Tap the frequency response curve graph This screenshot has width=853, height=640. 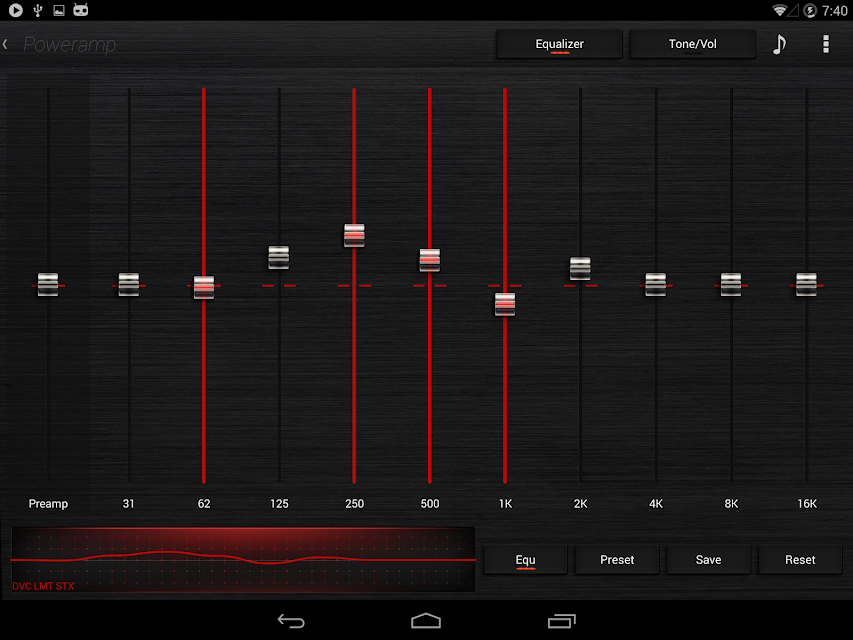(x=243, y=559)
